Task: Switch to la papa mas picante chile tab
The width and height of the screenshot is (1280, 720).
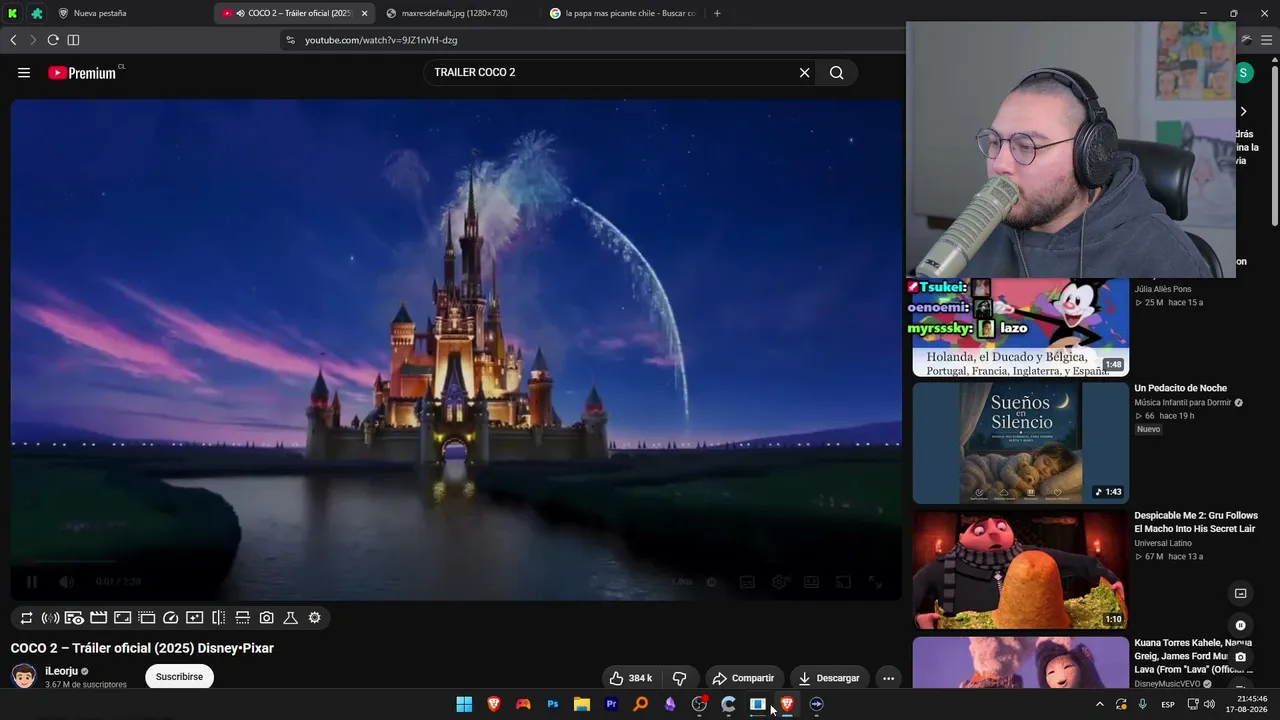Action: pyautogui.click(x=622, y=13)
